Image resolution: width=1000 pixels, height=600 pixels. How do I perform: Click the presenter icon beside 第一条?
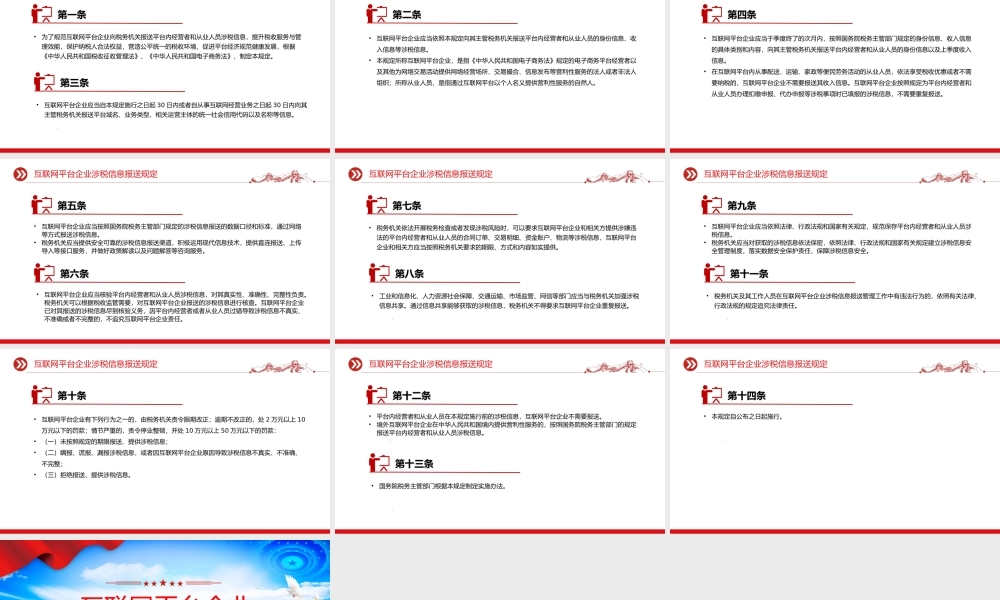(42, 14)
